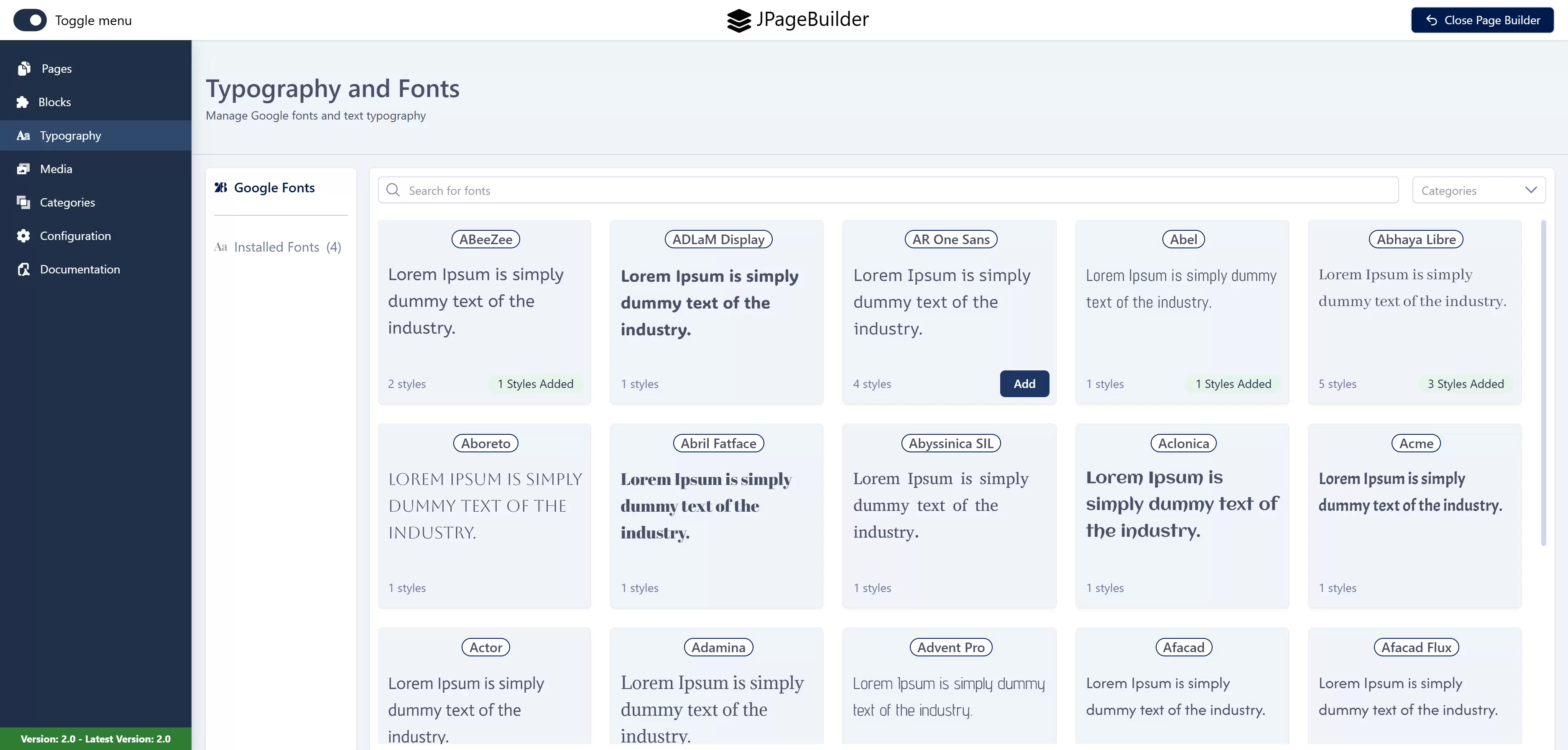The height and width of the screenshot is (750, 1568).
Task: Click the search magnifier icon
Action: pos(393,191)
